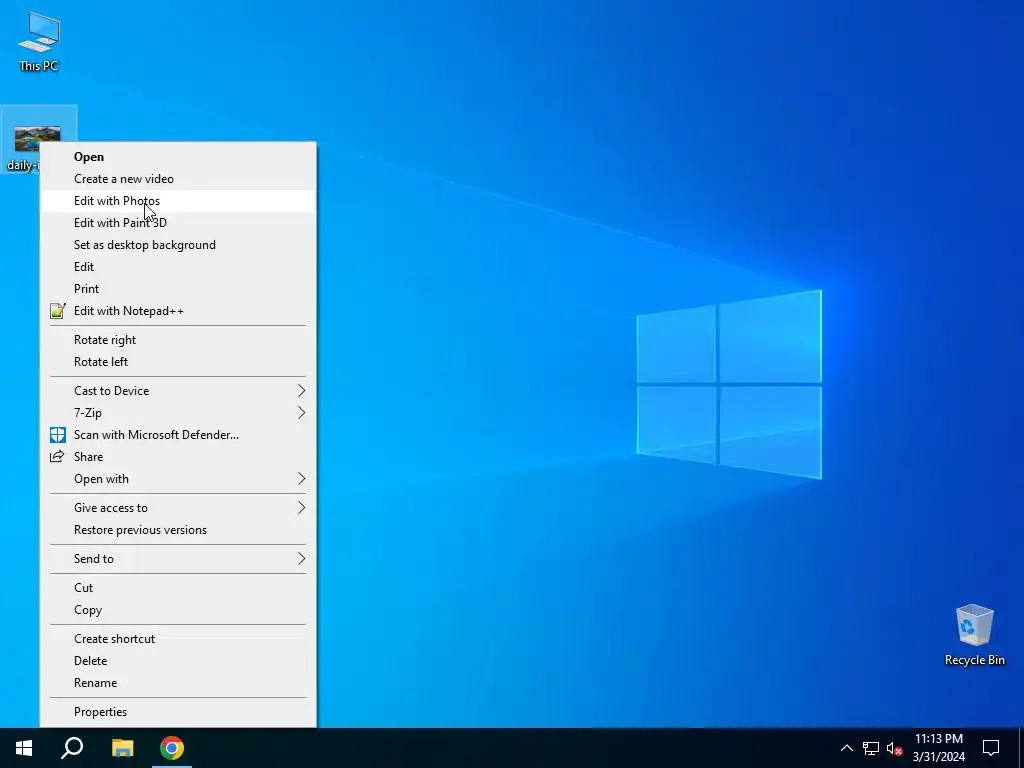Launch taskbar search magnifier
Image resolution: width=1024 pixels, height=768 pixels.
(72, 748)
